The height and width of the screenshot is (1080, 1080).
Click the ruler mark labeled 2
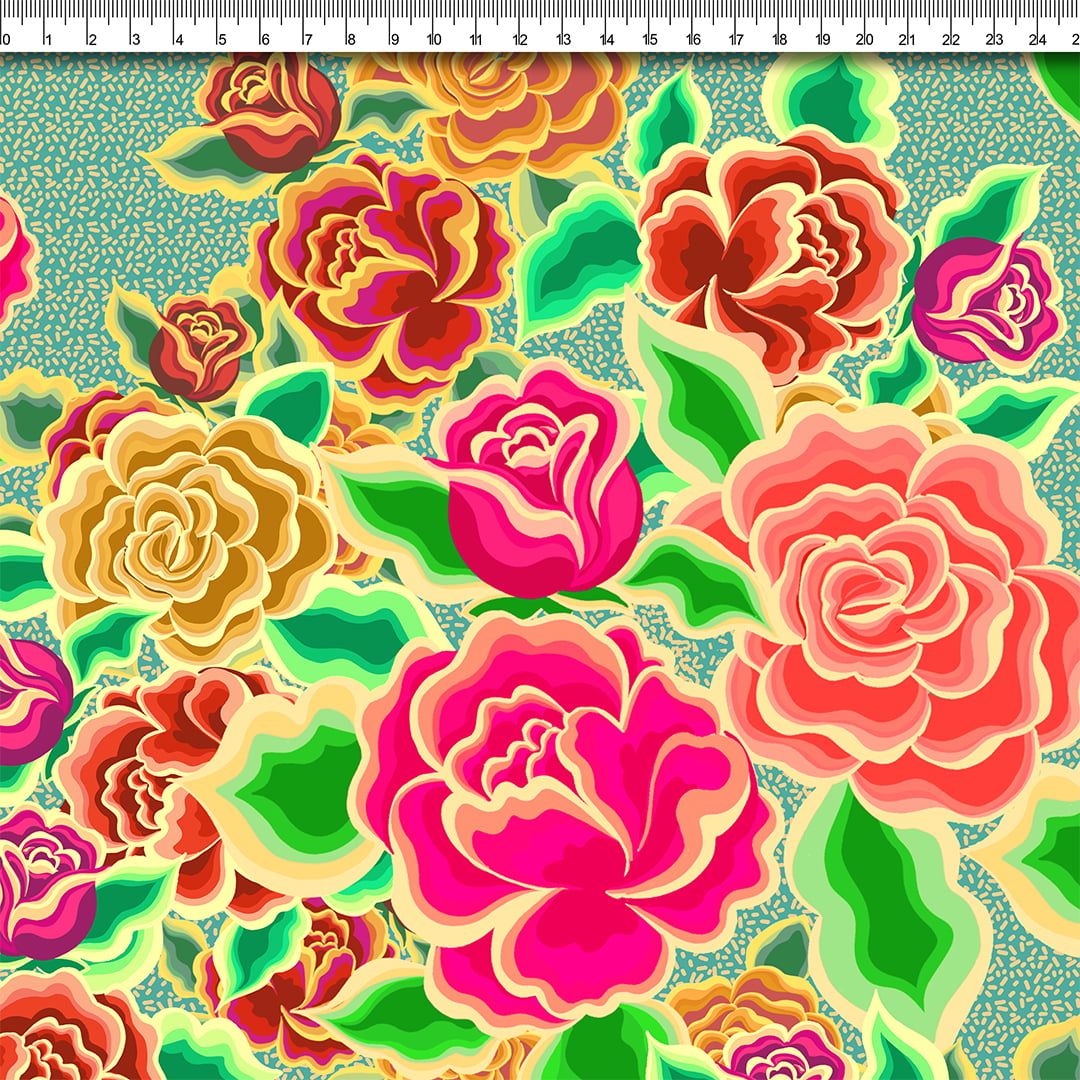click(x=92, y=40)
